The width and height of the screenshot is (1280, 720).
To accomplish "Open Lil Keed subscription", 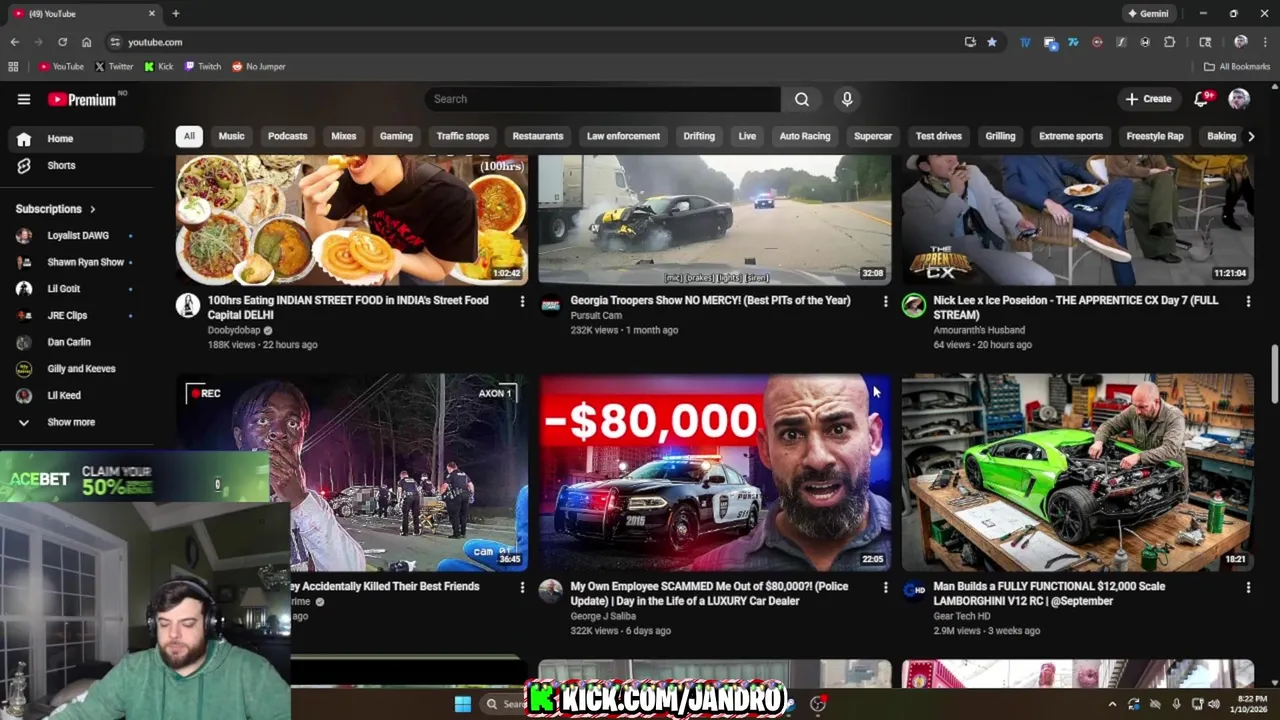I will [77, 395].
